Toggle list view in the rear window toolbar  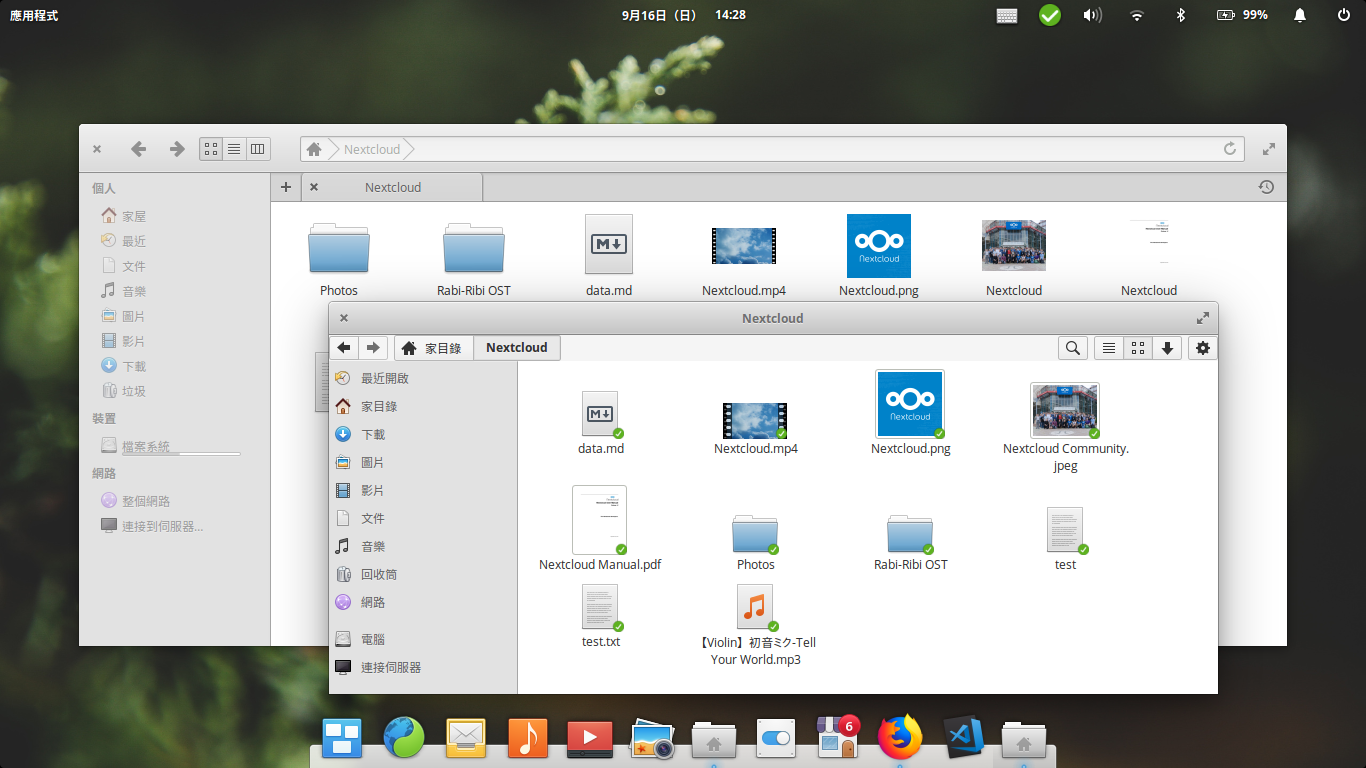coord(234,149)
